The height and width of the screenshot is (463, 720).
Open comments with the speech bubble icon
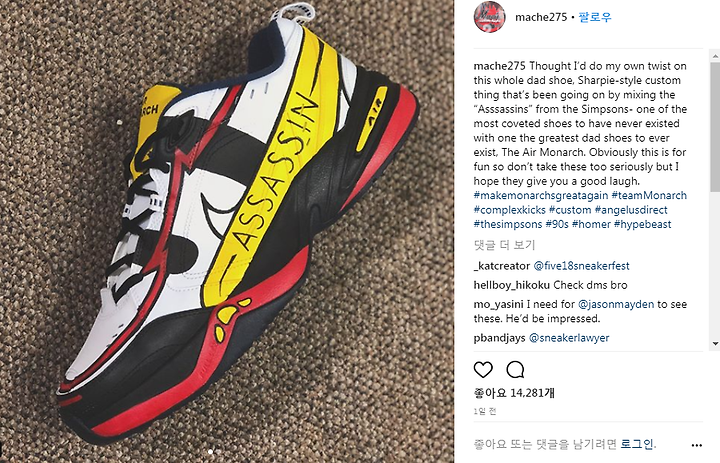tap(515, 369)
